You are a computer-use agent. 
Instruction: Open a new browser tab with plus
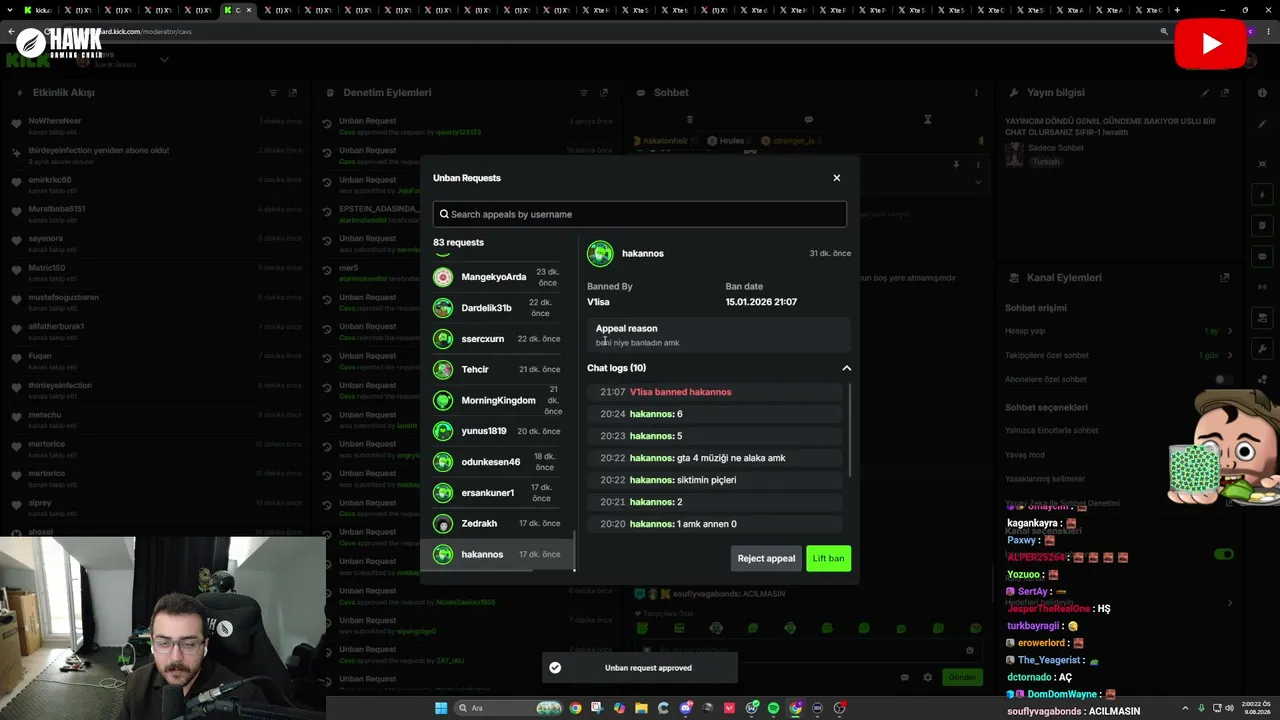(x=1177, y=10)
